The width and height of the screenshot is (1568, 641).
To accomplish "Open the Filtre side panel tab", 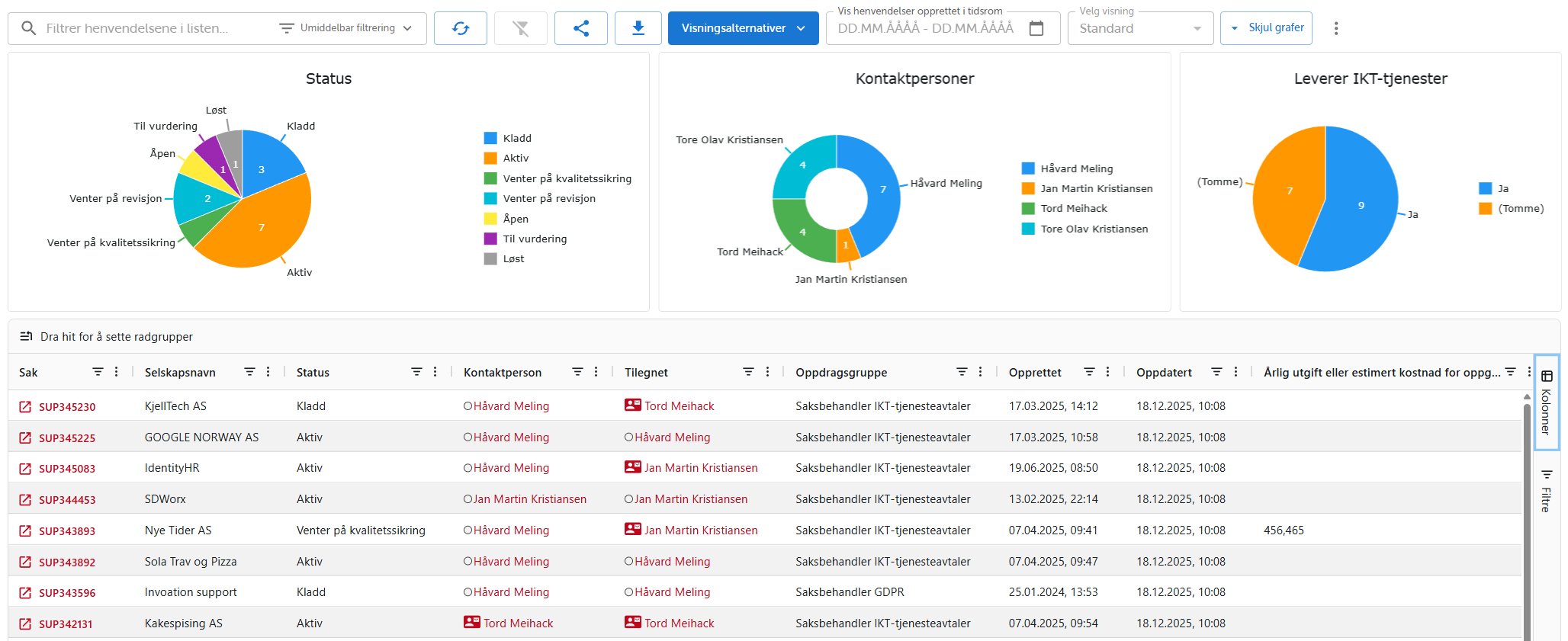I will [x=1547, y=491].
